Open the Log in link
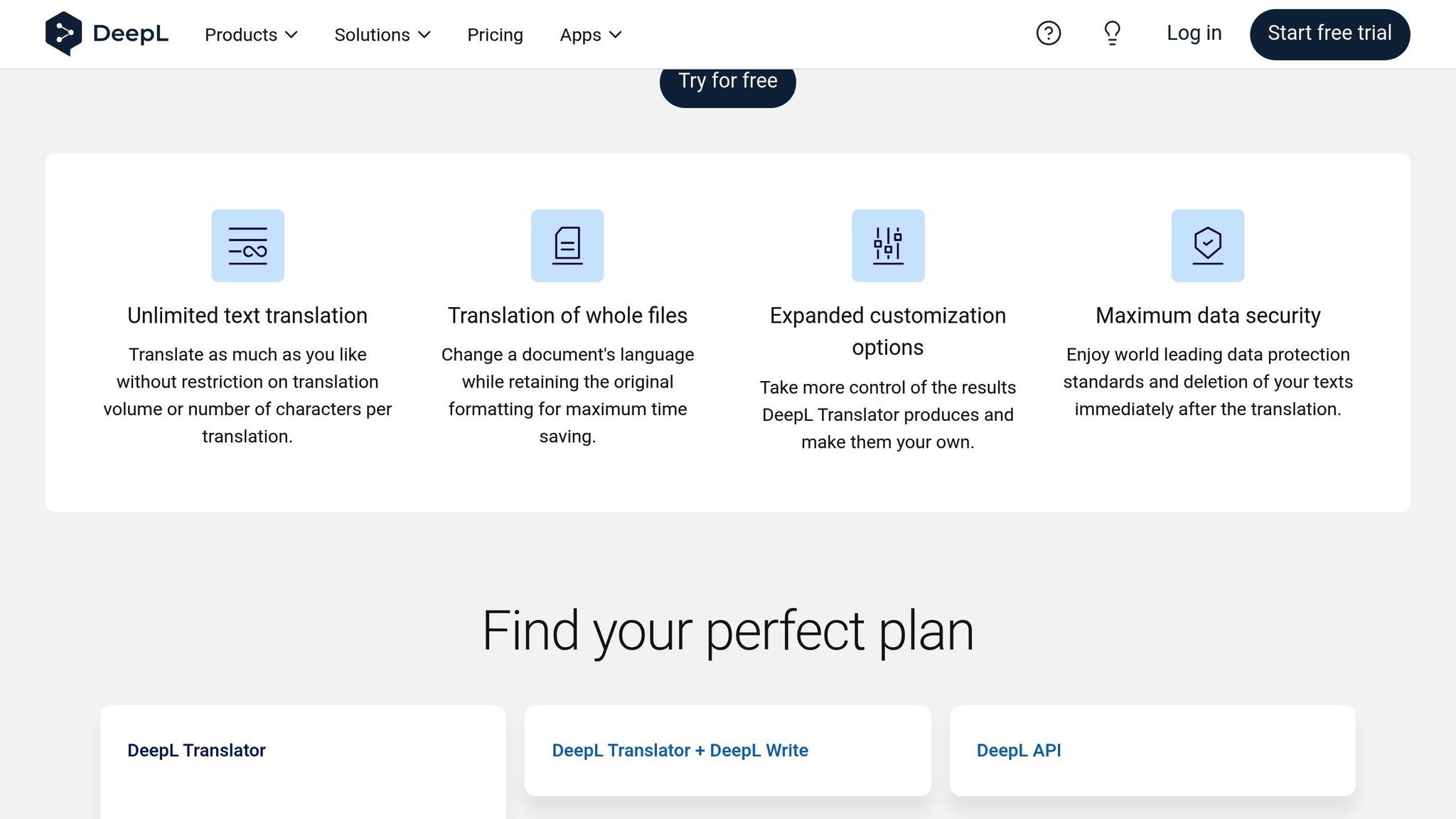The height and width of the screenshot is (819, 1456). tap(1193, 33)
